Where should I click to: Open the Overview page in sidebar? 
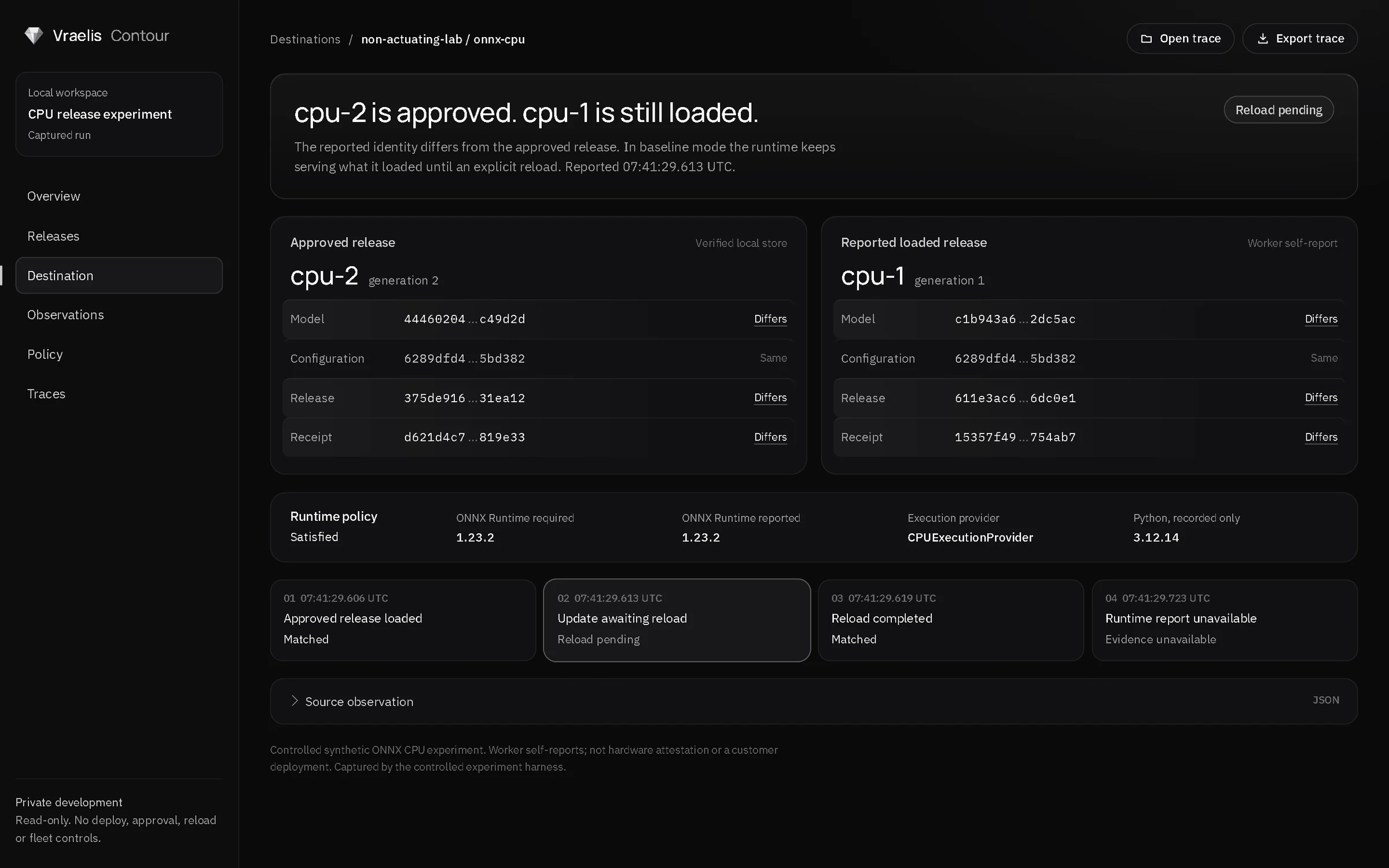(119, 196)
